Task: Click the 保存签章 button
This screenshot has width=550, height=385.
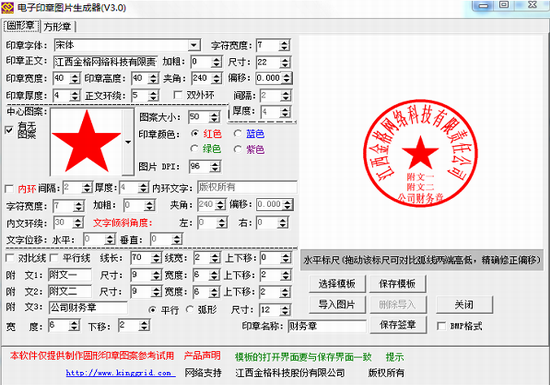Action: click(x=398, y=325)
